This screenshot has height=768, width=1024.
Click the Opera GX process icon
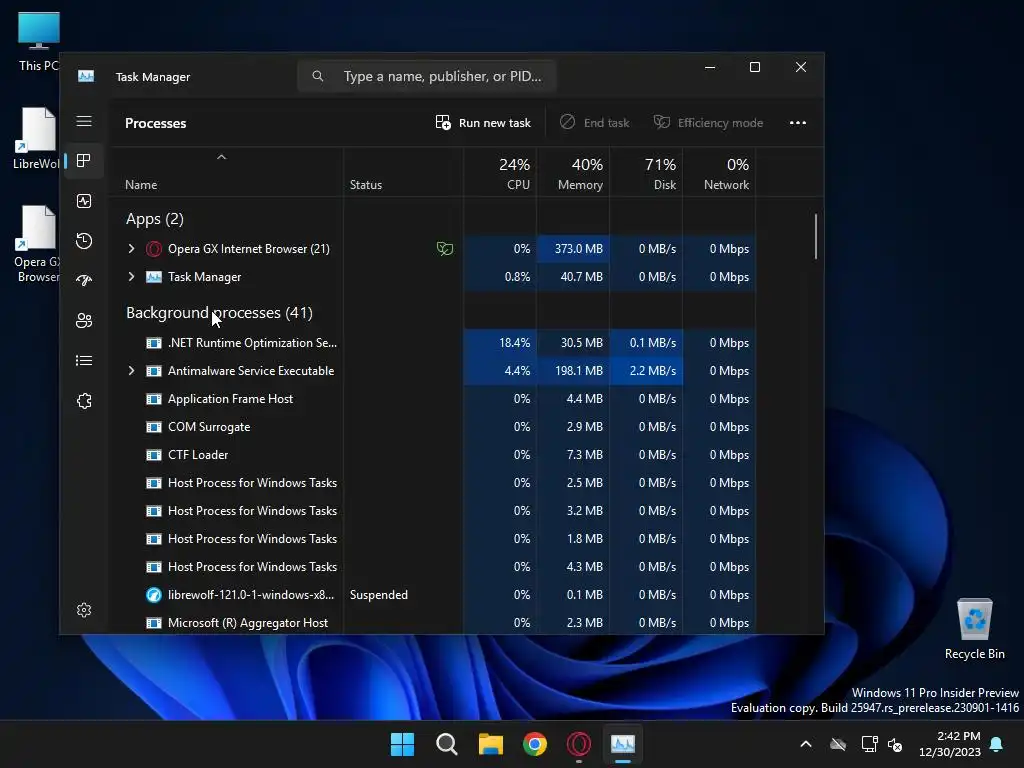tap(153, 249)
